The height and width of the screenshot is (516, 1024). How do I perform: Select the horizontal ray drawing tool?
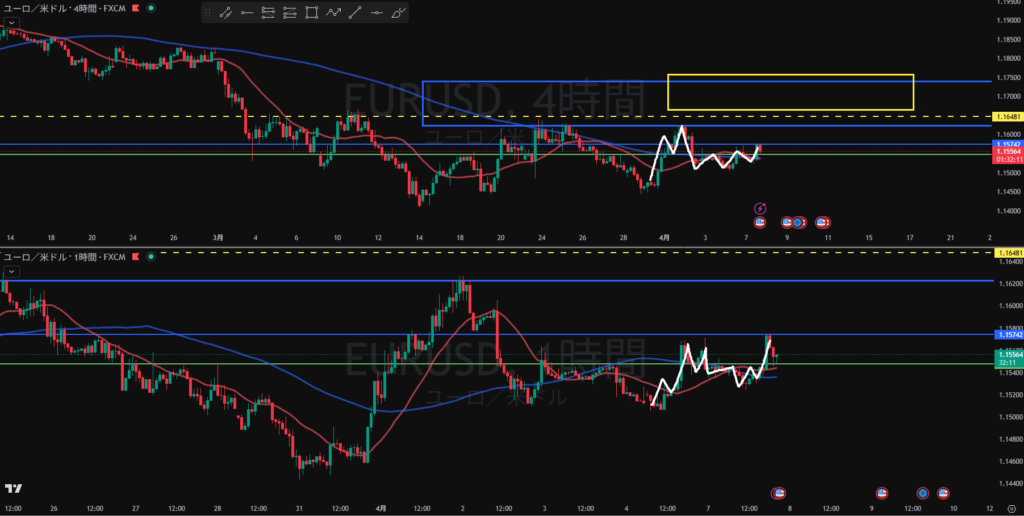tap(246, 13)
